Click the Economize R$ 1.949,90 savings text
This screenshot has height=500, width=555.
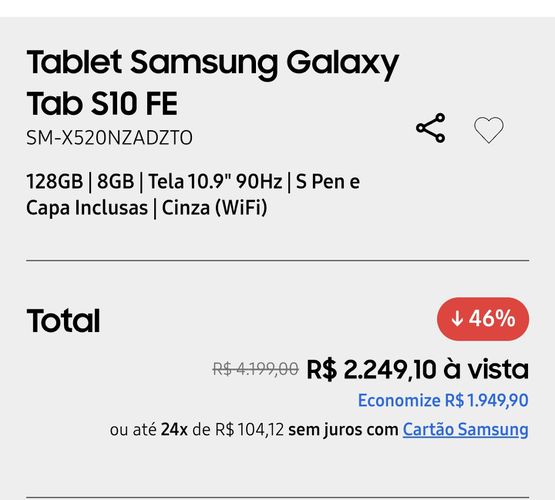tap(443, 401)
